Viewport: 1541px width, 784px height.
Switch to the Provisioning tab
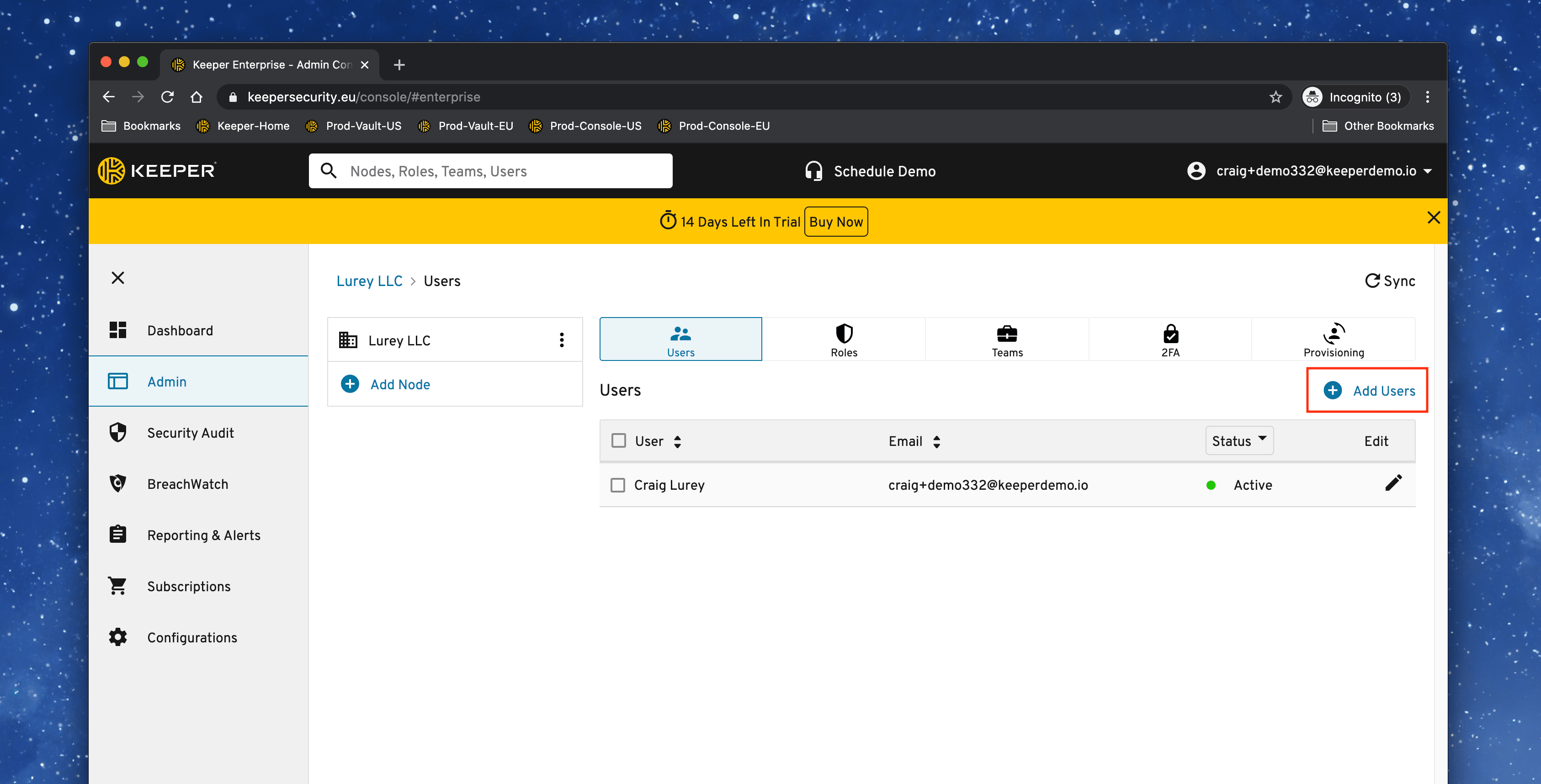point(1333,339)
